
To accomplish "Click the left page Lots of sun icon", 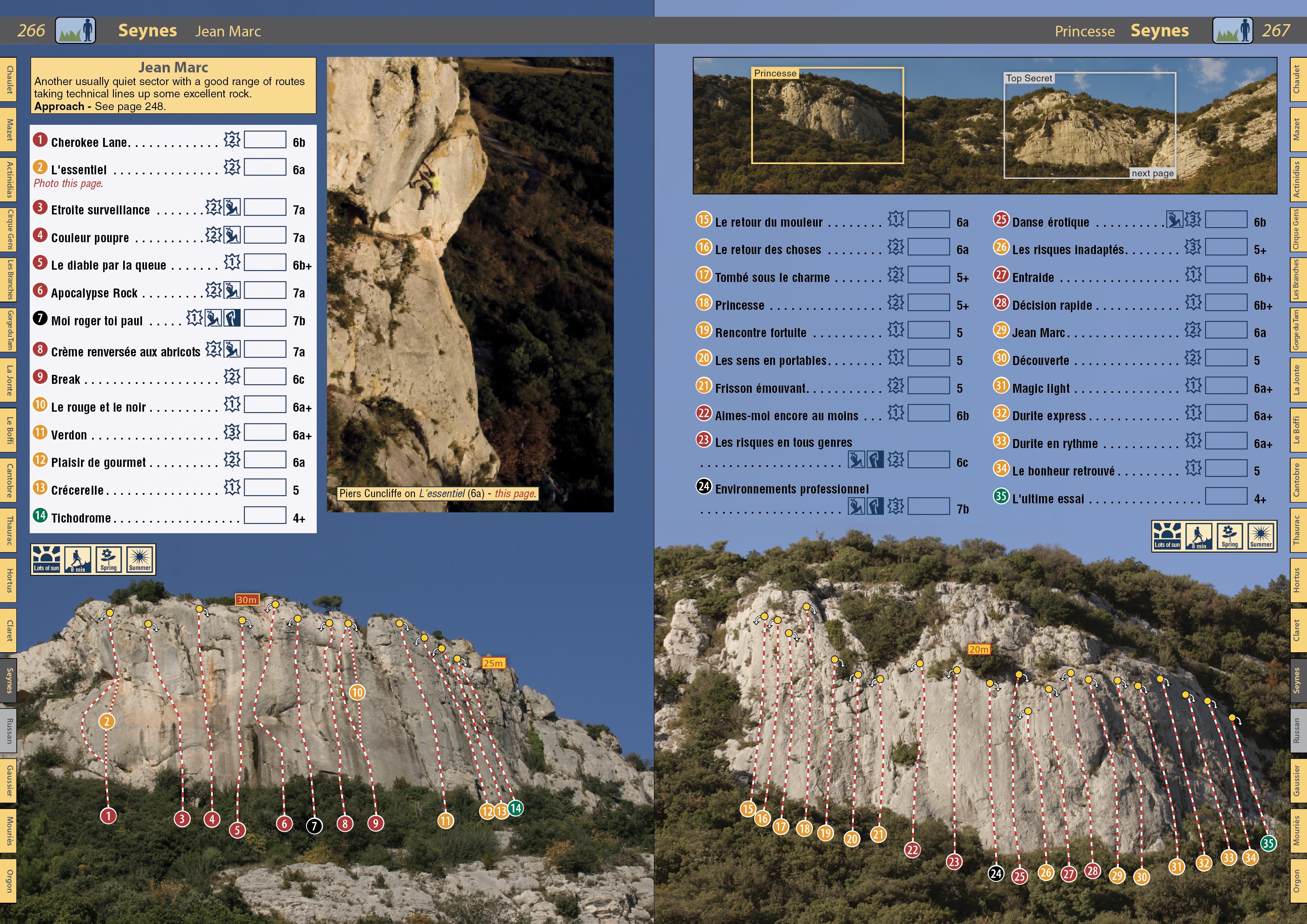I will point(46,559).
